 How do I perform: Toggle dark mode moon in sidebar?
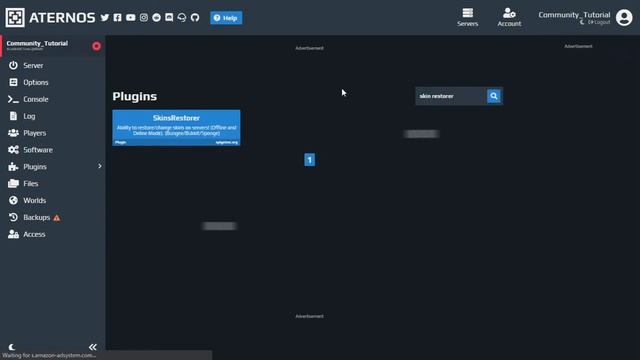click(x=11, y=347)
